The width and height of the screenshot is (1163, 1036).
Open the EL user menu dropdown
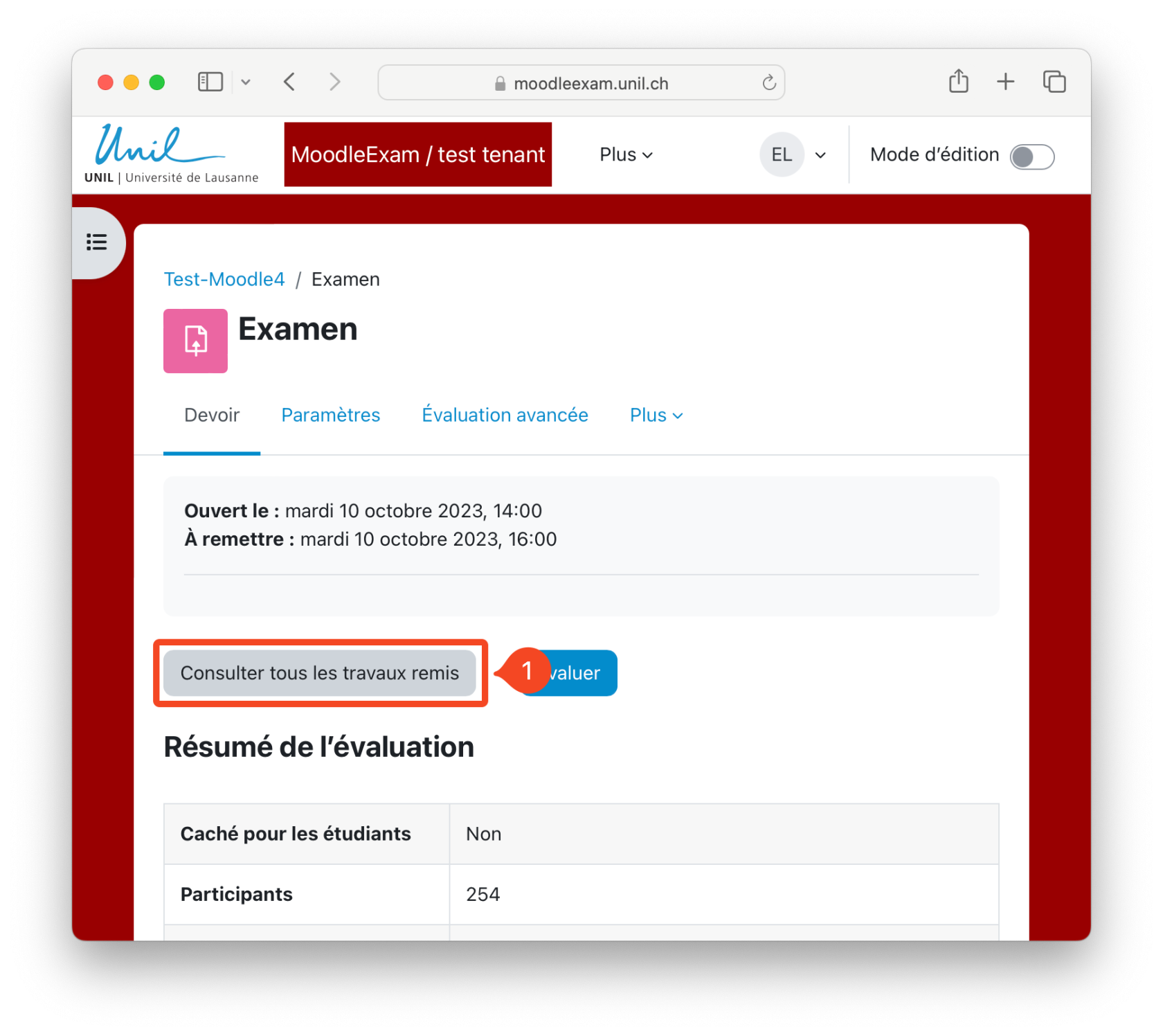793,154
